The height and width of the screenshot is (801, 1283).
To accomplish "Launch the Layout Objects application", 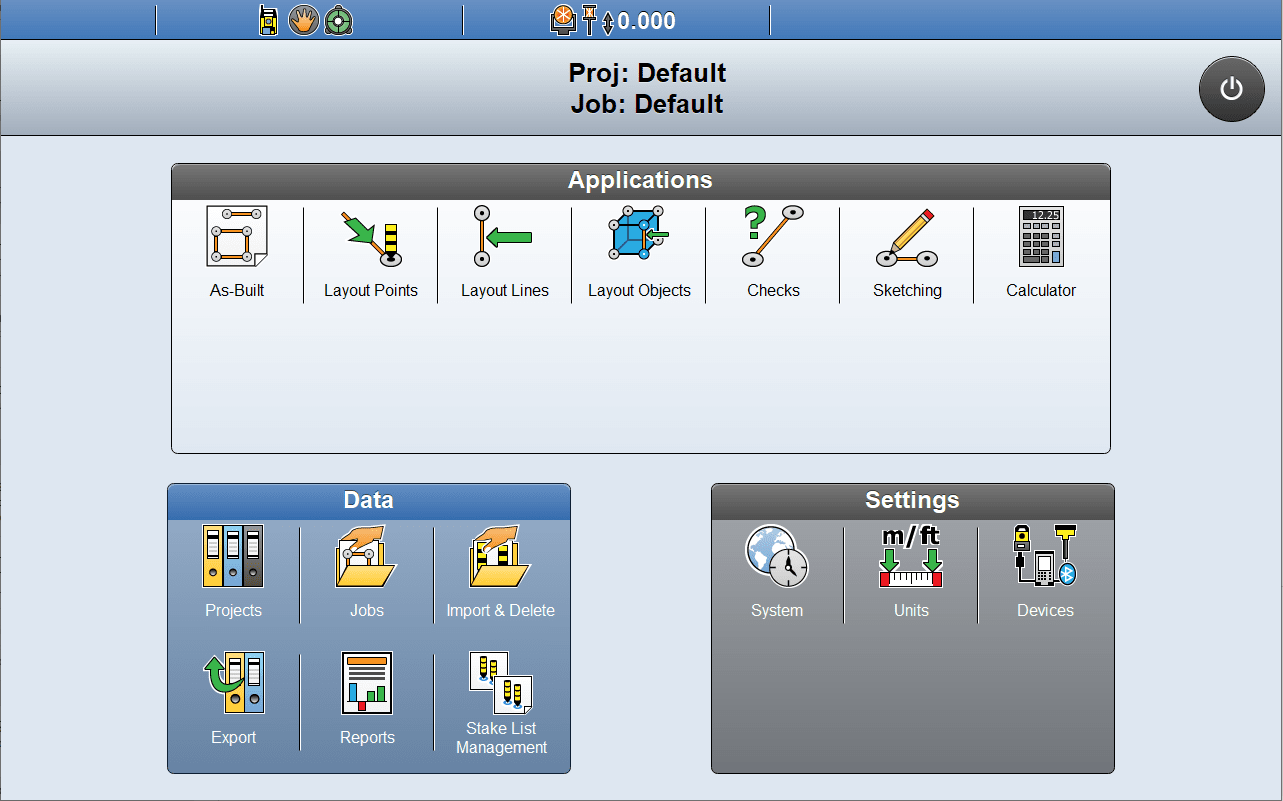I will [x=638, y=250].
